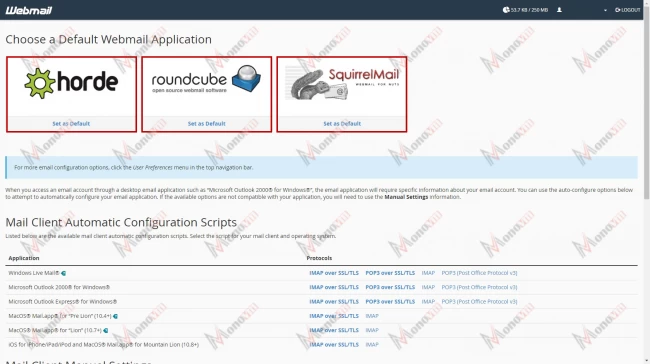Image resolution: width=650 pixels, height=364 pixels.
Task: Click info icon beside MacOS Pre Lion
Action: [115, 316]
